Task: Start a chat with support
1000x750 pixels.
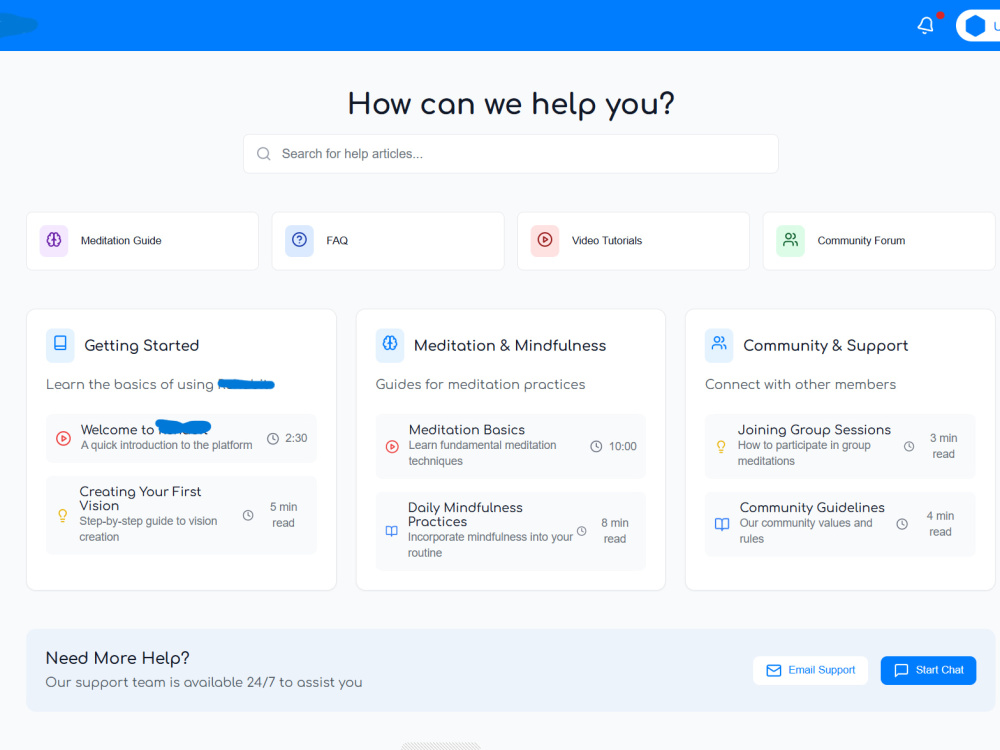Action: (x=928, y=670)
